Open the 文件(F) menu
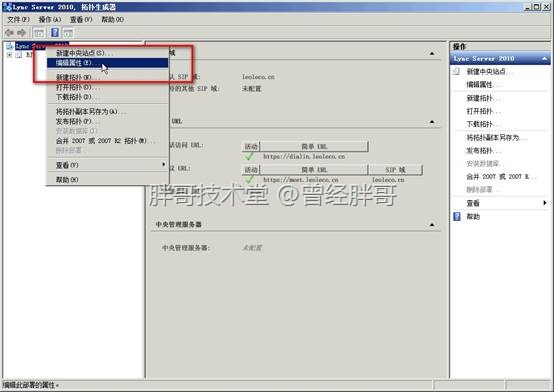 18,19
